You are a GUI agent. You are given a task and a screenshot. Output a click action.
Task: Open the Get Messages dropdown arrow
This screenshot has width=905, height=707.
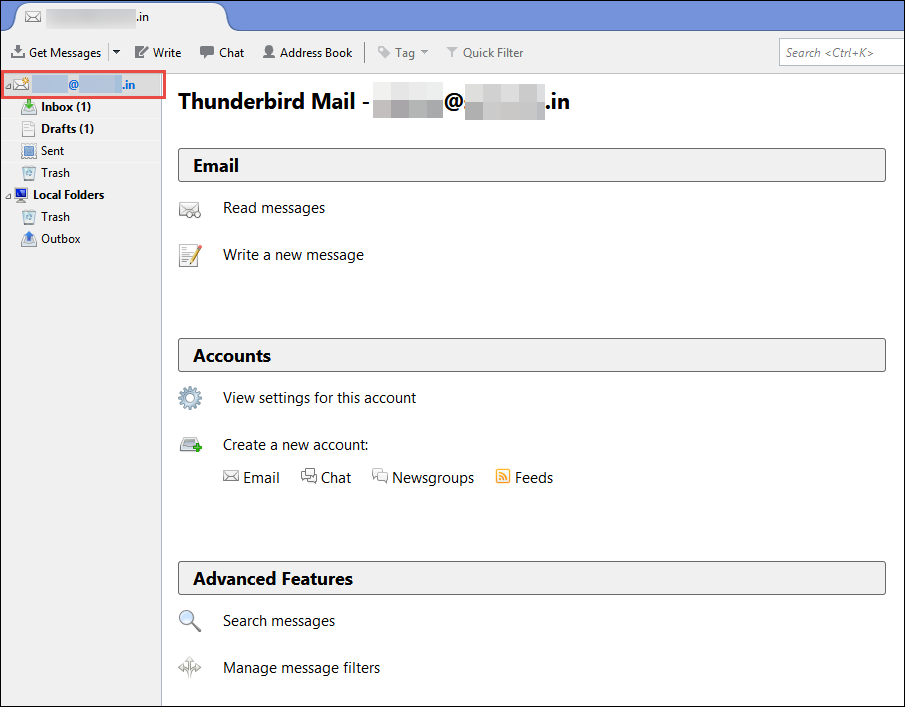tap(116, 52)
